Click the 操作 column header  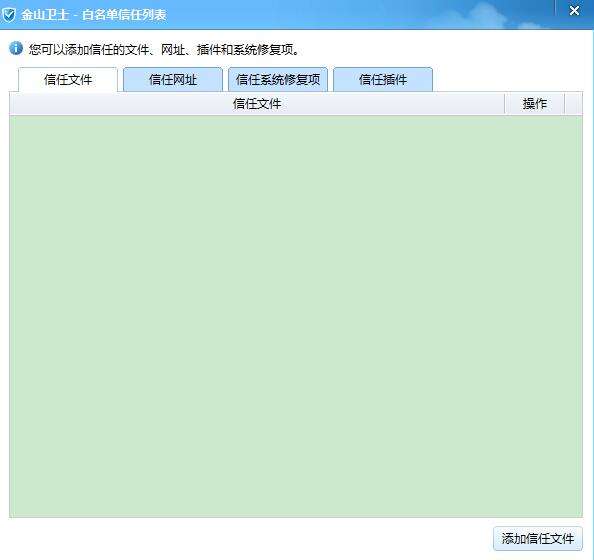(x=535, y=103)
